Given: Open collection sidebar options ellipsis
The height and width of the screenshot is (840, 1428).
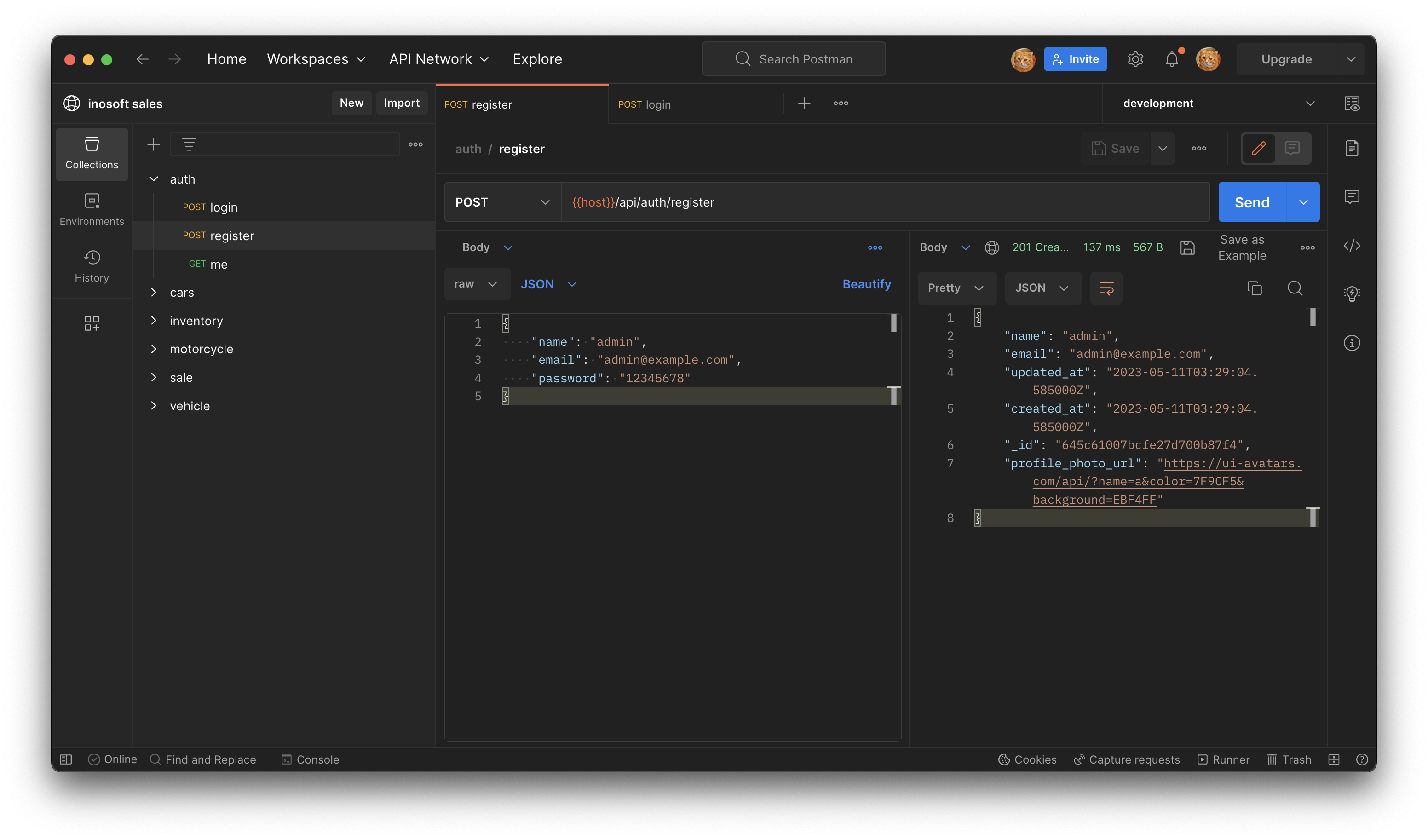Looking at the screenshot, I should click(415, 144).
